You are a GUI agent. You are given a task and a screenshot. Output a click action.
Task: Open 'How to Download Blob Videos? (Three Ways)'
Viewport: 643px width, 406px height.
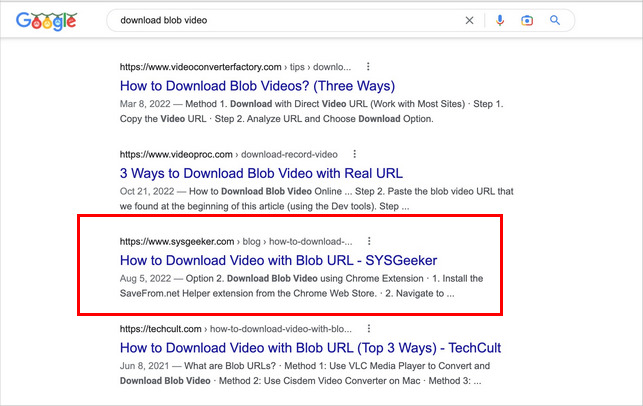coord(258,86)
